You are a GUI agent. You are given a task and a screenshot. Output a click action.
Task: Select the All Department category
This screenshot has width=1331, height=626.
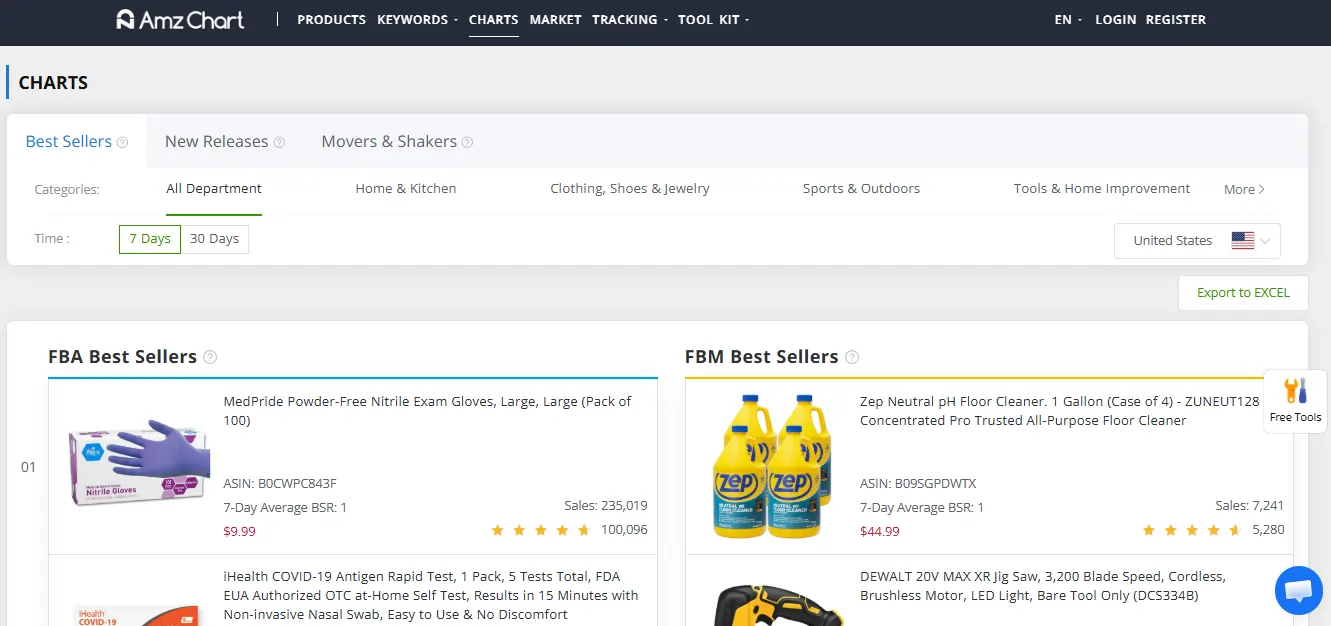[x=214, y=188]
